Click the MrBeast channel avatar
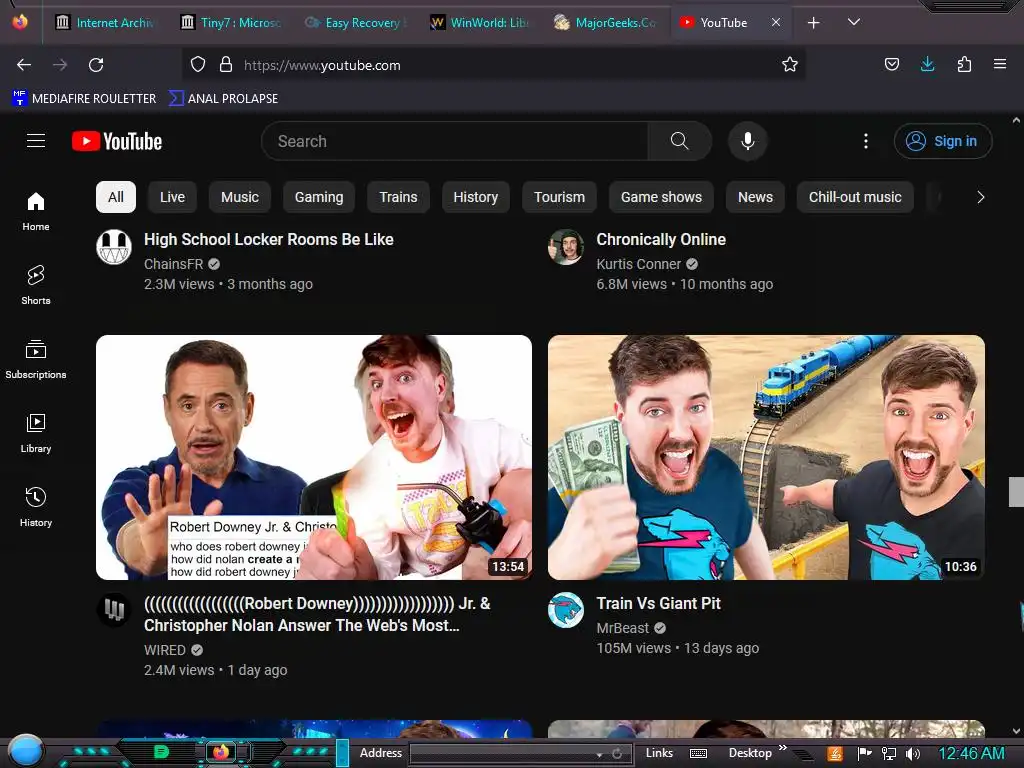The height and width of the screenshot is (768, 1024). [x=566, y=610]
